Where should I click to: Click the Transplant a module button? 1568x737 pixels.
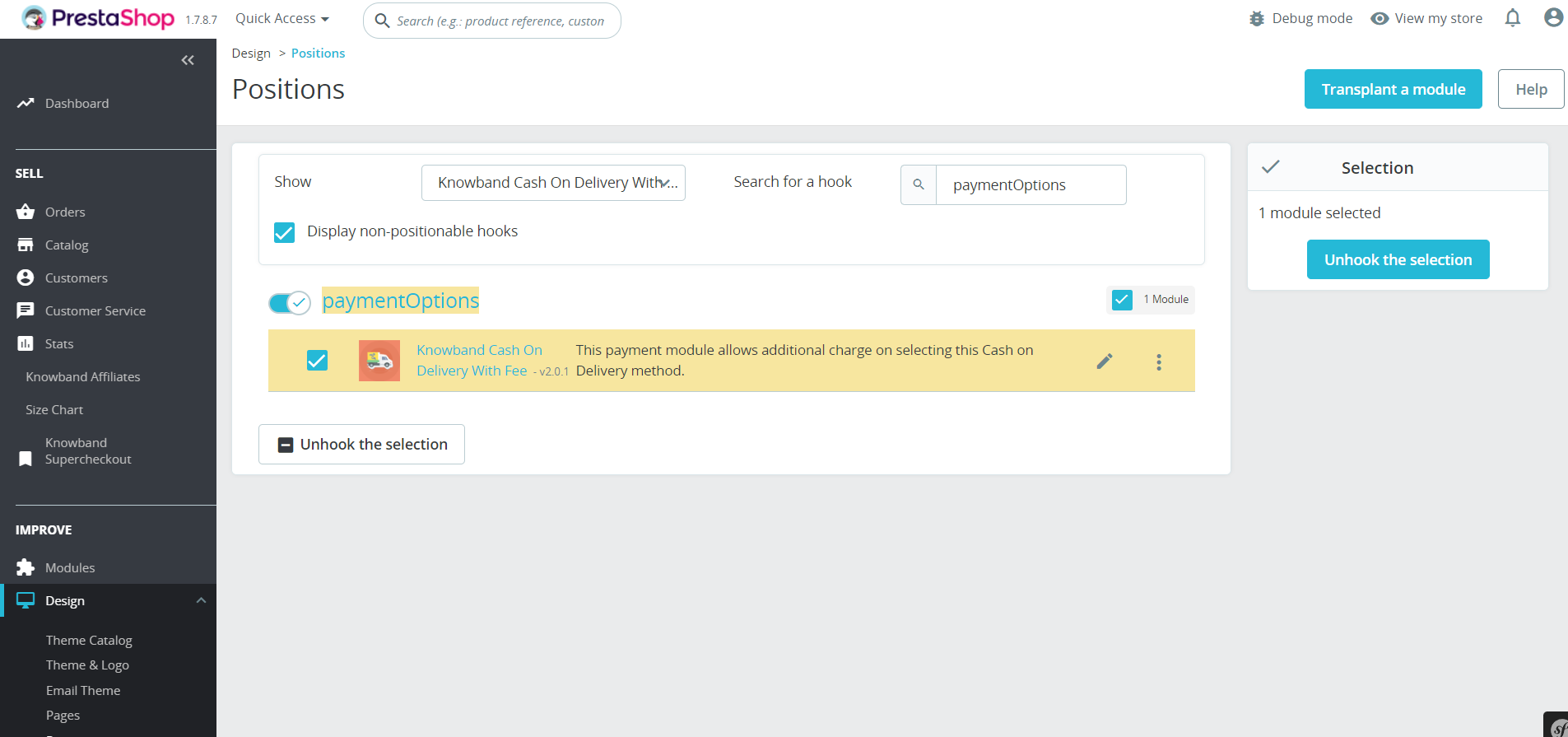point(1394,89)
